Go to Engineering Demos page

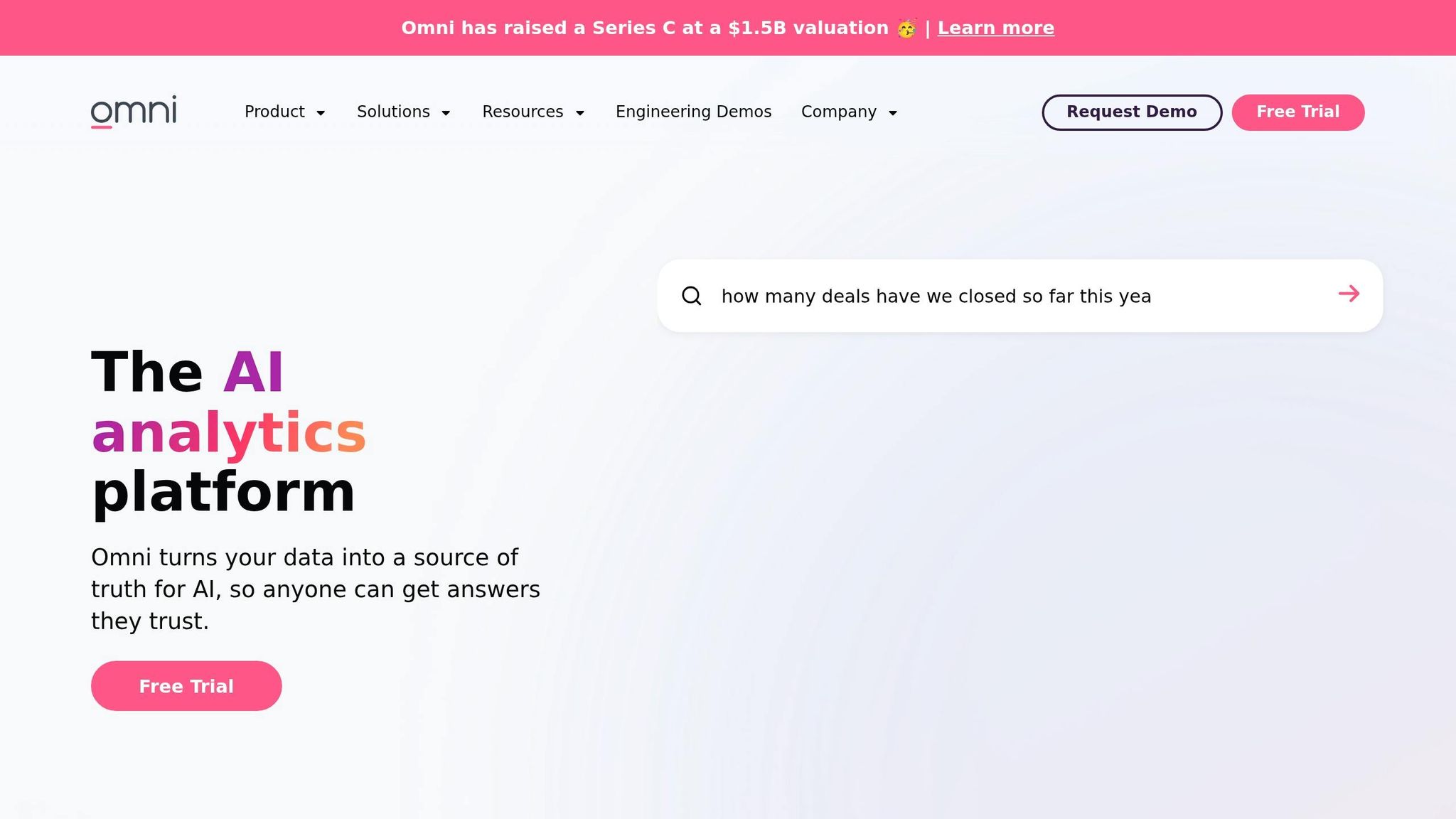coord(693,112)
